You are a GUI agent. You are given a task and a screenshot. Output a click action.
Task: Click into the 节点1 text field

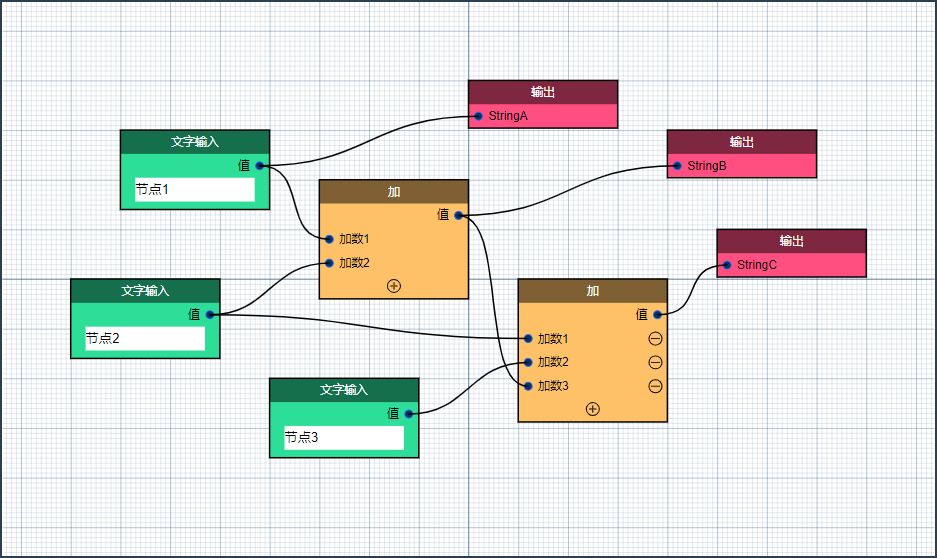195,190
